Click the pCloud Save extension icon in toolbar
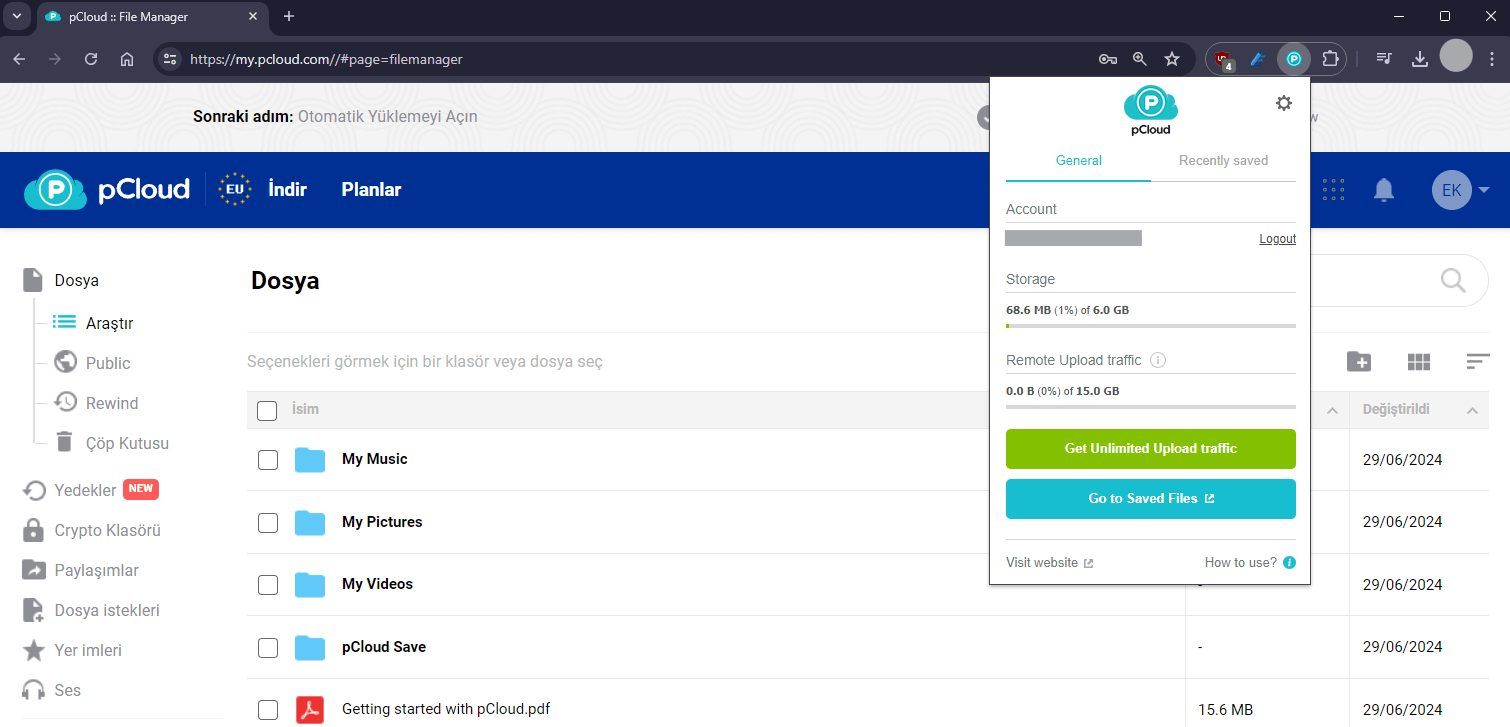The image size is (1510, 727). pos(1294,59)
